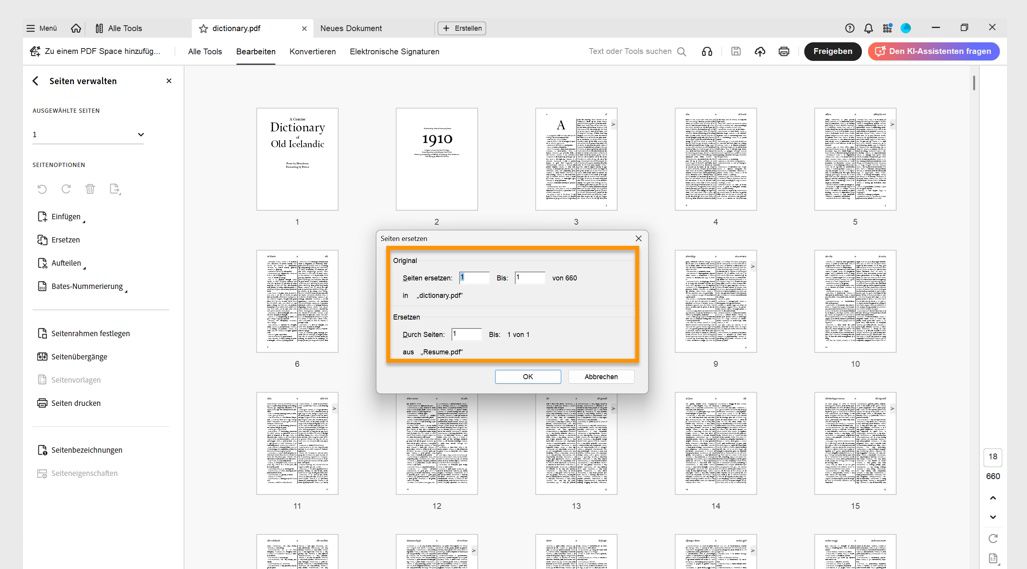Select page 10 thumbnail
The width and height of the screenshot is (1027, 569).
coord(855,301)
